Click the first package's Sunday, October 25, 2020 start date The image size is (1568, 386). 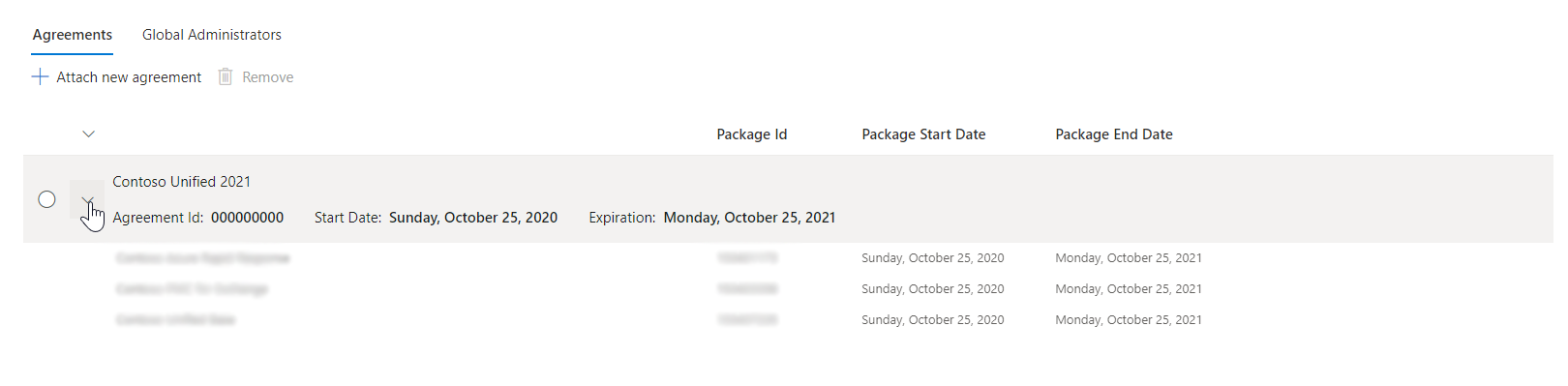933,258
